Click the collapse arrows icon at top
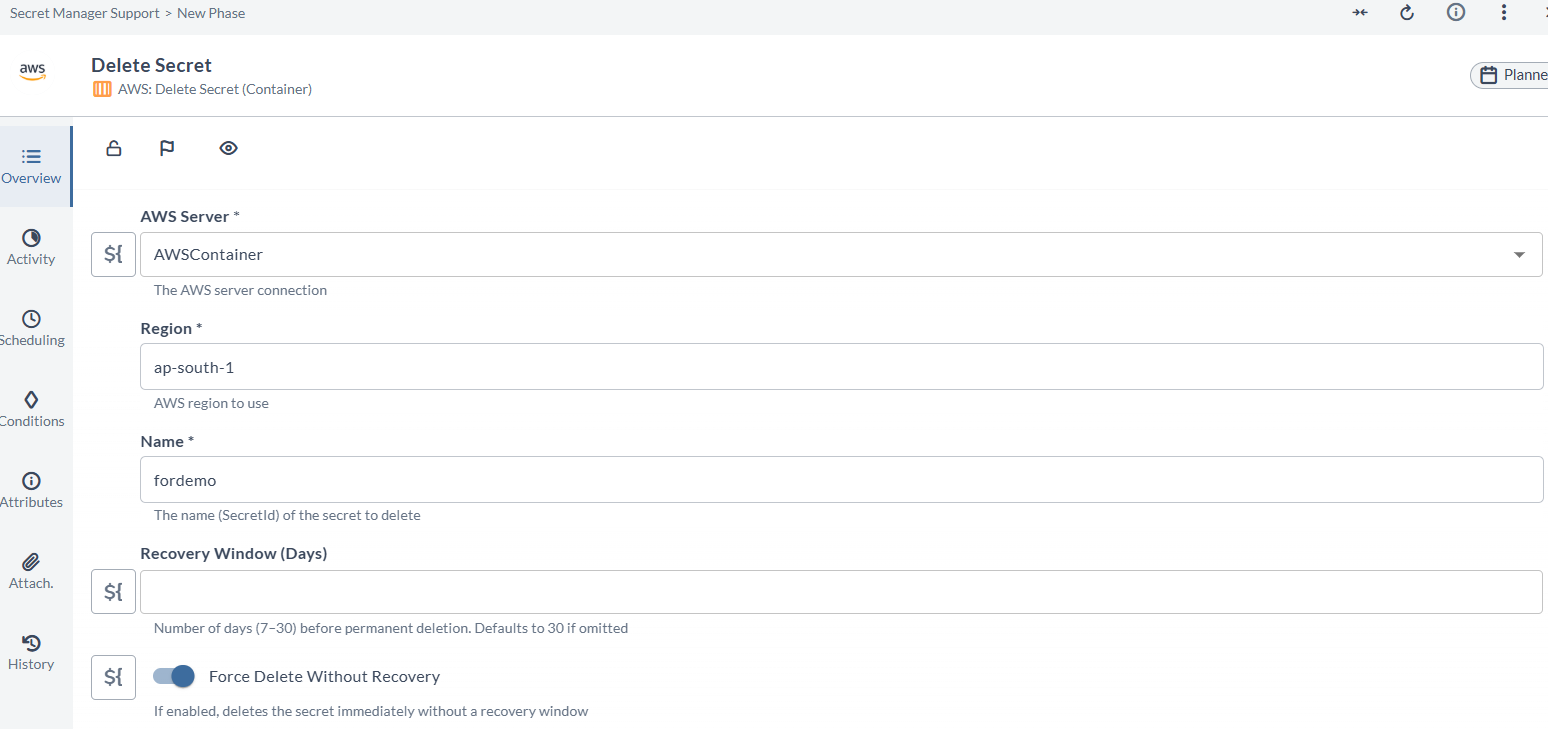Screen dimensions: 1548x729 1360,13
